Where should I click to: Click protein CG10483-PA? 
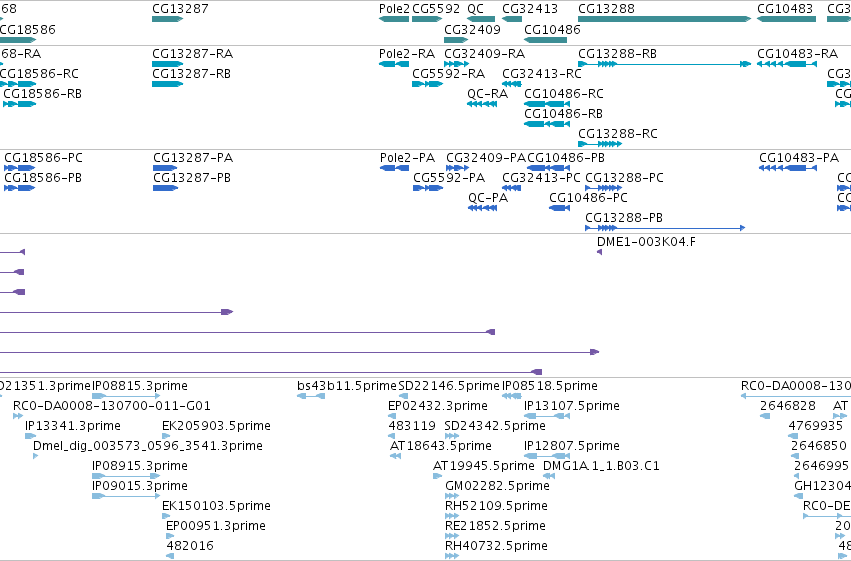click(x=788, y=168)
